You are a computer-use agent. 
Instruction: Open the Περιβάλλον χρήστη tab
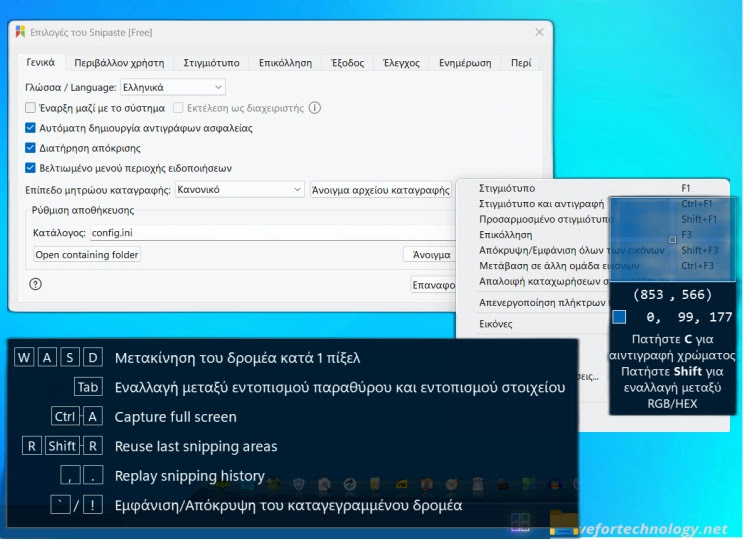119,63
